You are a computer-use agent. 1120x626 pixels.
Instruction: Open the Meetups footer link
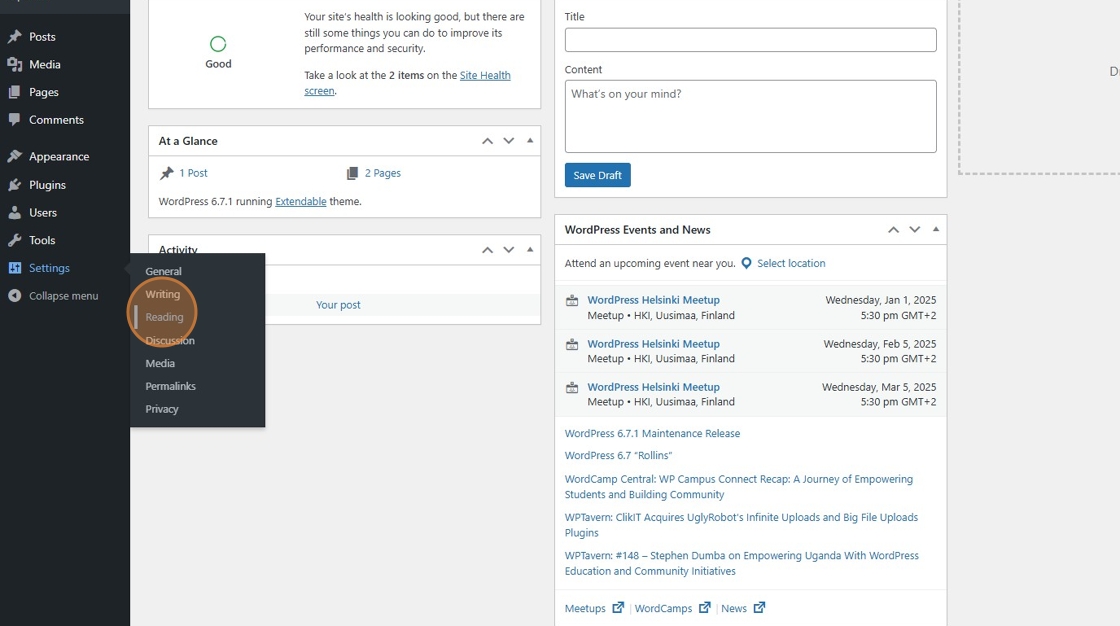[x=585, y=608]
